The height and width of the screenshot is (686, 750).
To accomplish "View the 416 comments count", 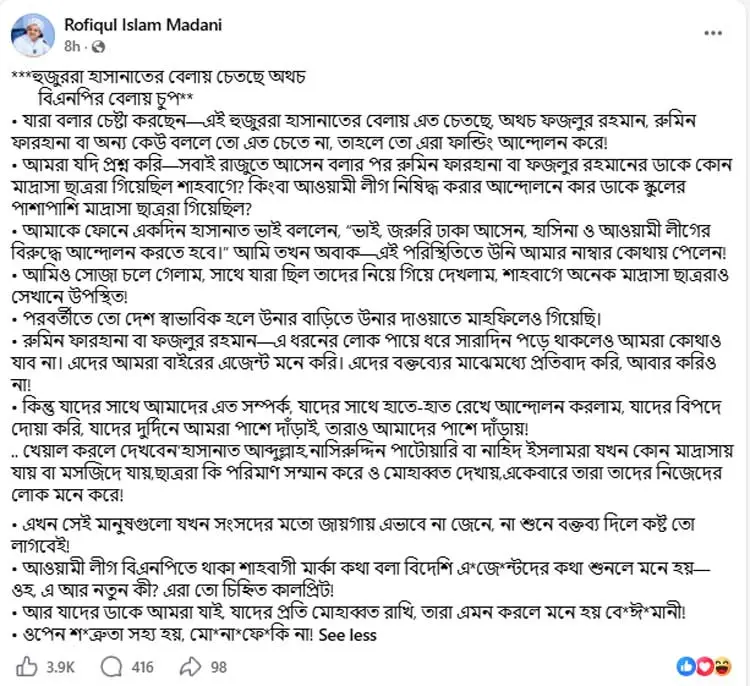I will tap(143, 667).
